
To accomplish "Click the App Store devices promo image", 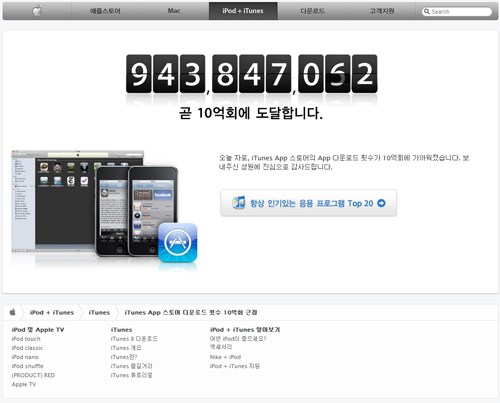I will (x=104, y=207).
